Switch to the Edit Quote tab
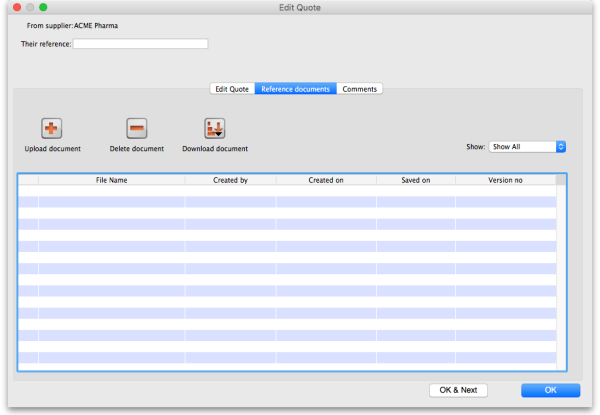 [232, 89]
